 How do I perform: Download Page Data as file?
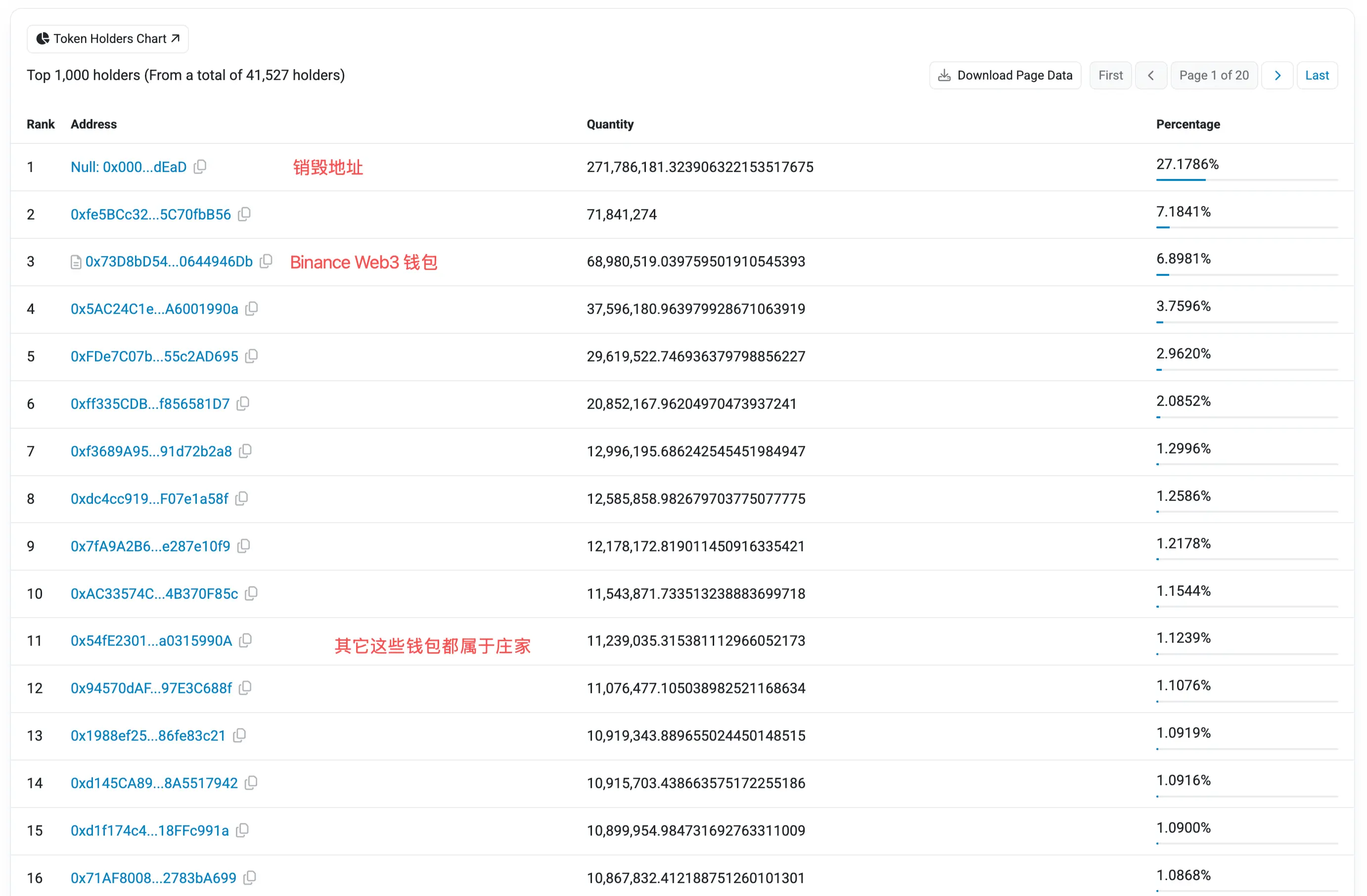[1005, 75]
